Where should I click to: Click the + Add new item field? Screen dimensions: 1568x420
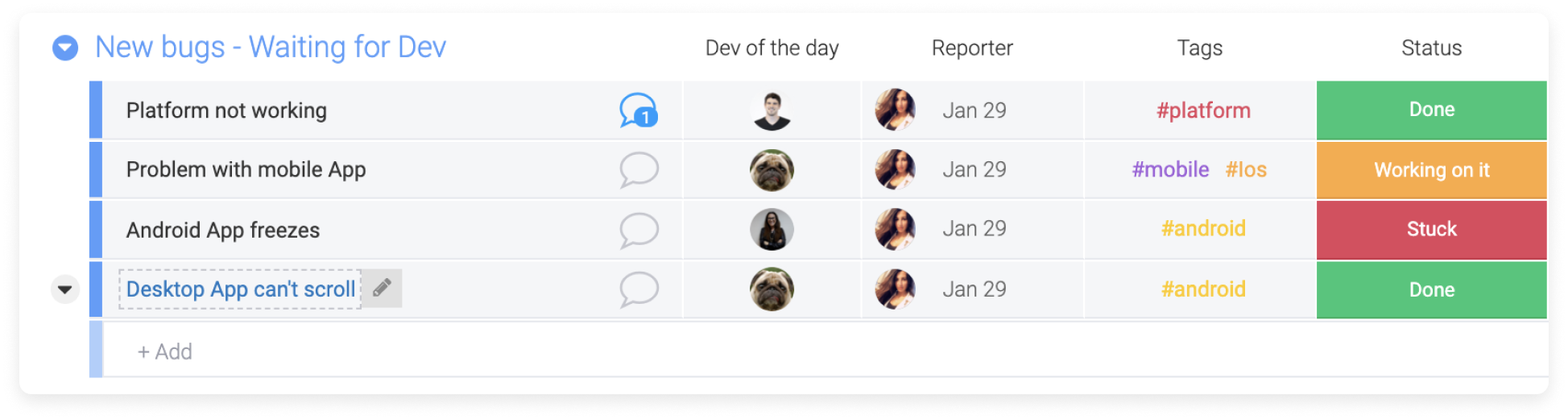[825, 351]
